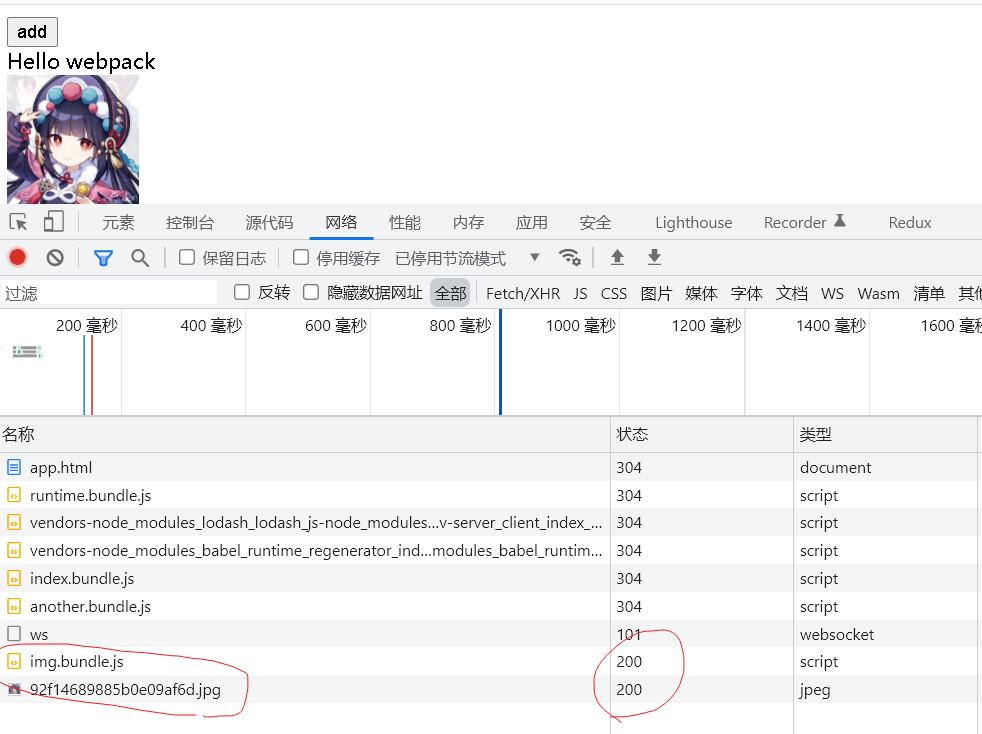Open the Lighthouse tab

click(x=693, y=223)
